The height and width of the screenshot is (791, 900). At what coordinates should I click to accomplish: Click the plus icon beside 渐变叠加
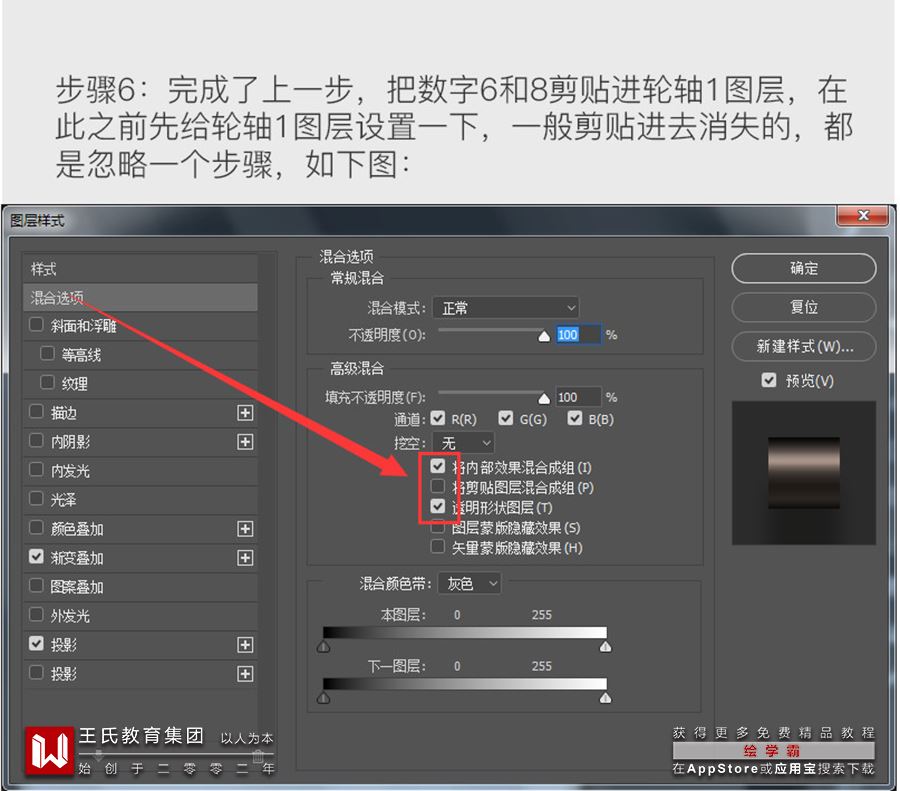(x=245, y=557)
